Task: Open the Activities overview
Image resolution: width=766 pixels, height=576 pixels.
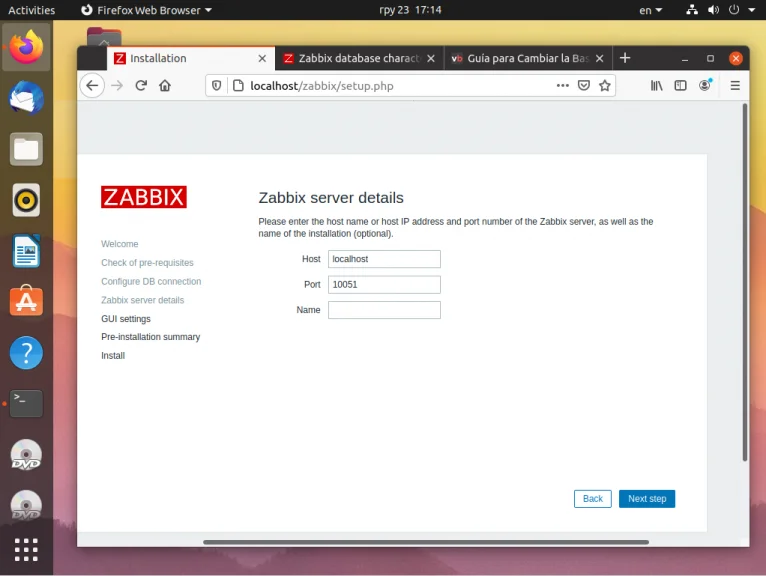Action: coord(32,10)
